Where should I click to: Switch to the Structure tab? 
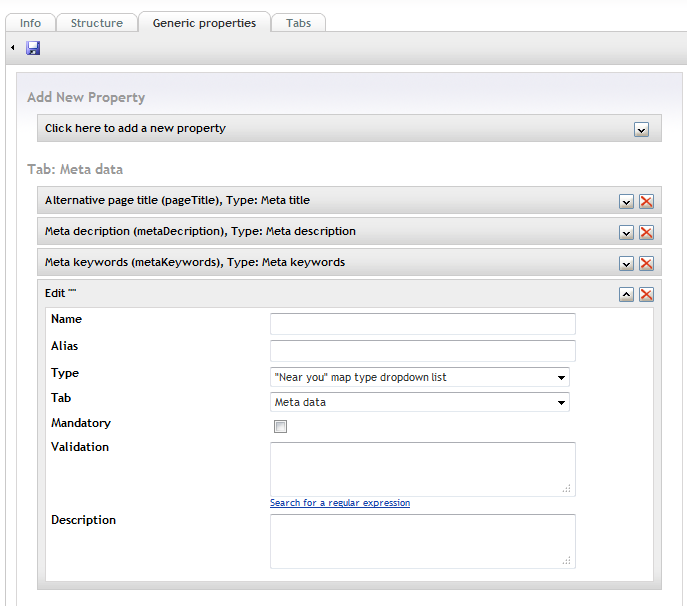click(x=97, y=23)
